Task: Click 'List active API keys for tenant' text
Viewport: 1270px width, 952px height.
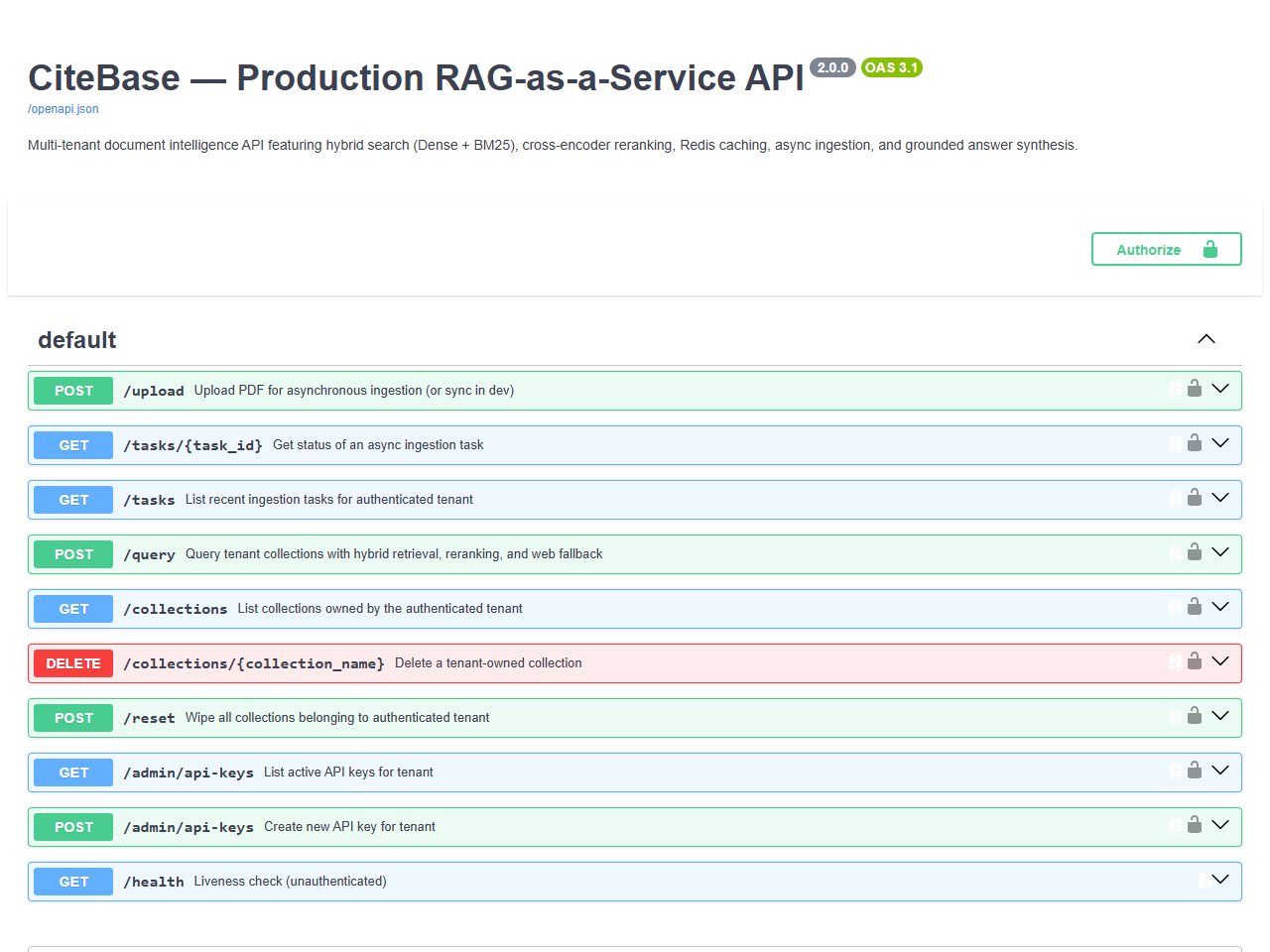Action: point(348,773)
